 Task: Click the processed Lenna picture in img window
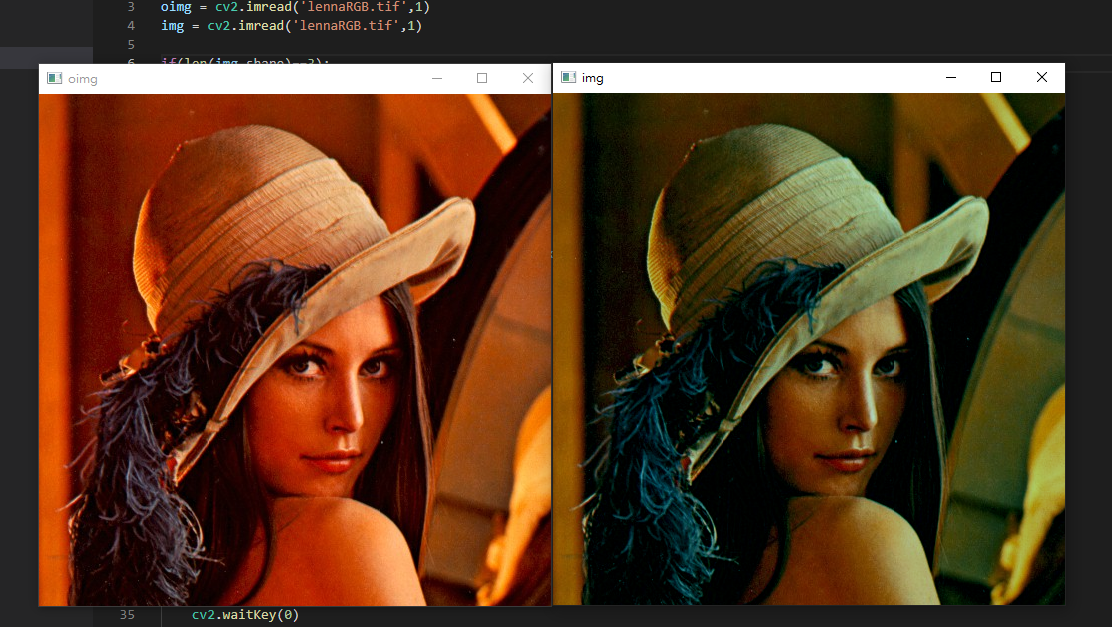pos(809,349)
